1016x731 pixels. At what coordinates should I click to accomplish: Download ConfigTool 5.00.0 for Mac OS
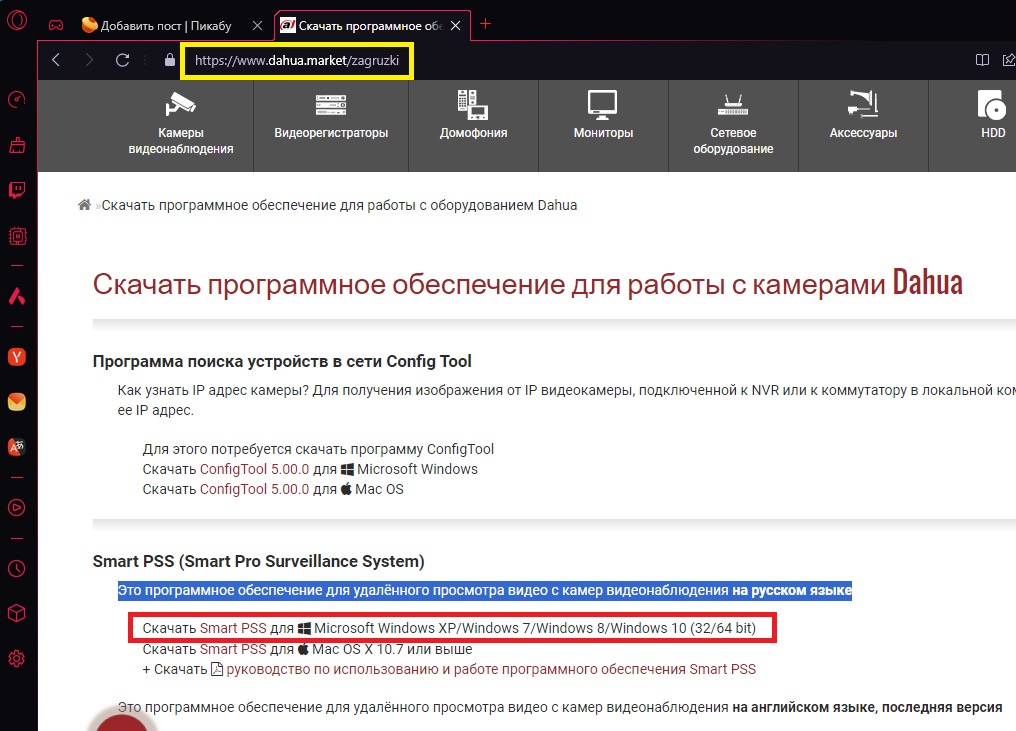[x=254, y=489]
